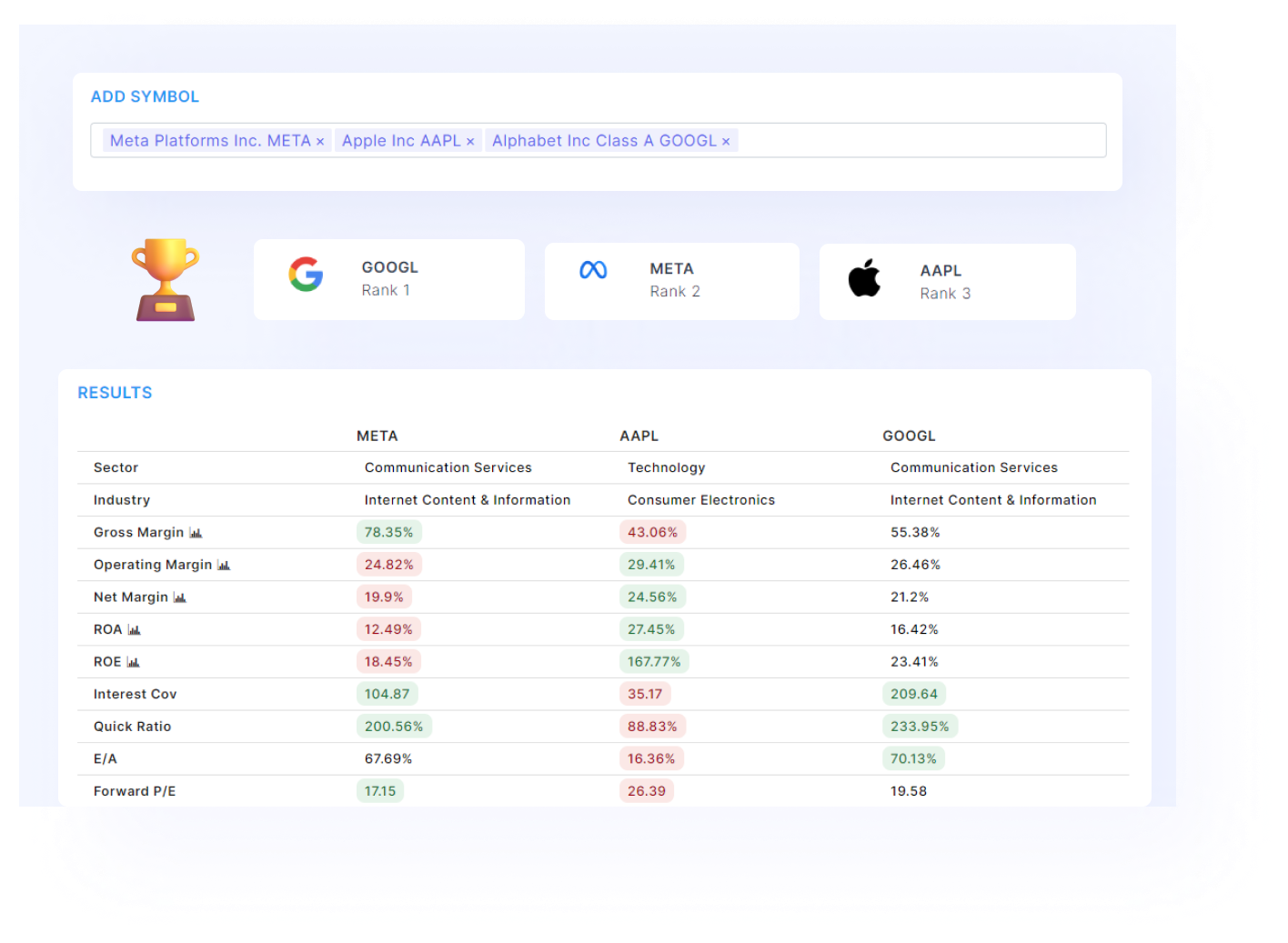Click the RESULTS heading

115,393
